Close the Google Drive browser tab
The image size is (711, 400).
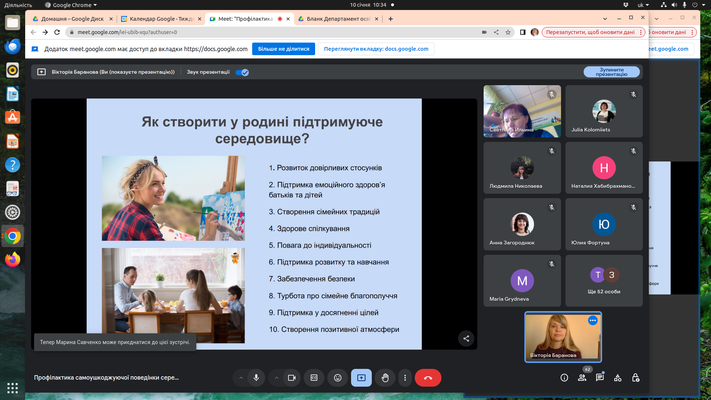[111, 19]
